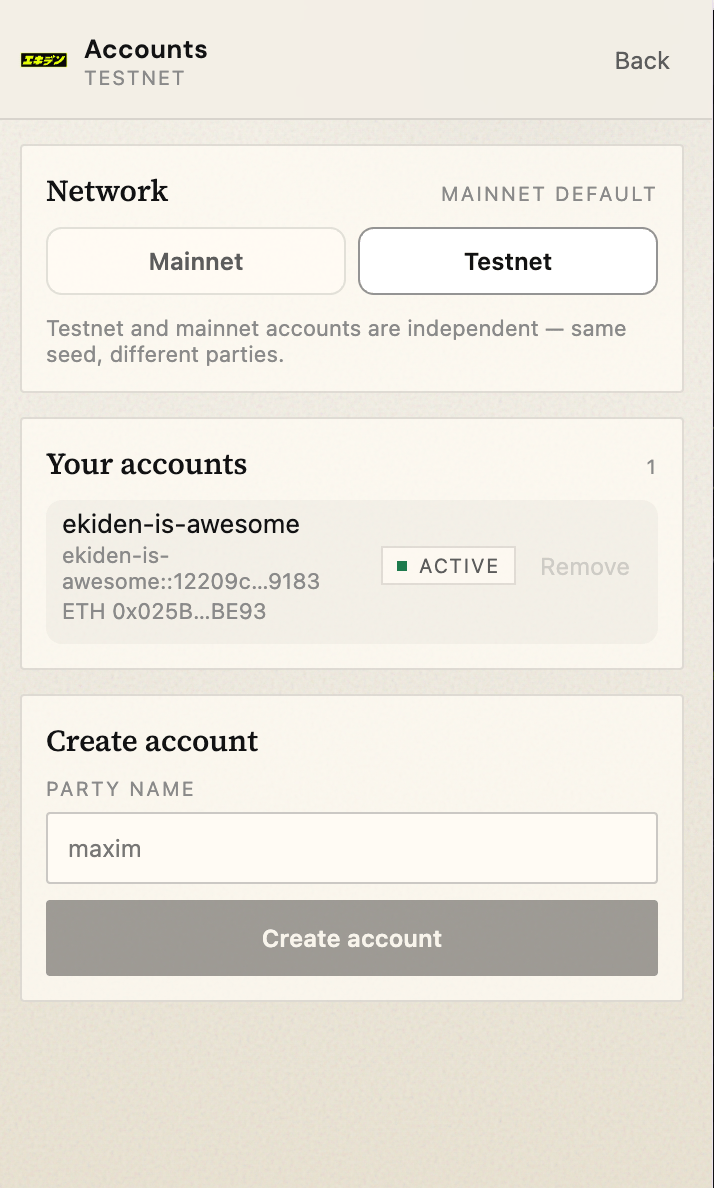Viewport: 714px width, 1188px height.
Task: Remove the ekiden-is-awesome account
Action: click(x=584, y=567)
